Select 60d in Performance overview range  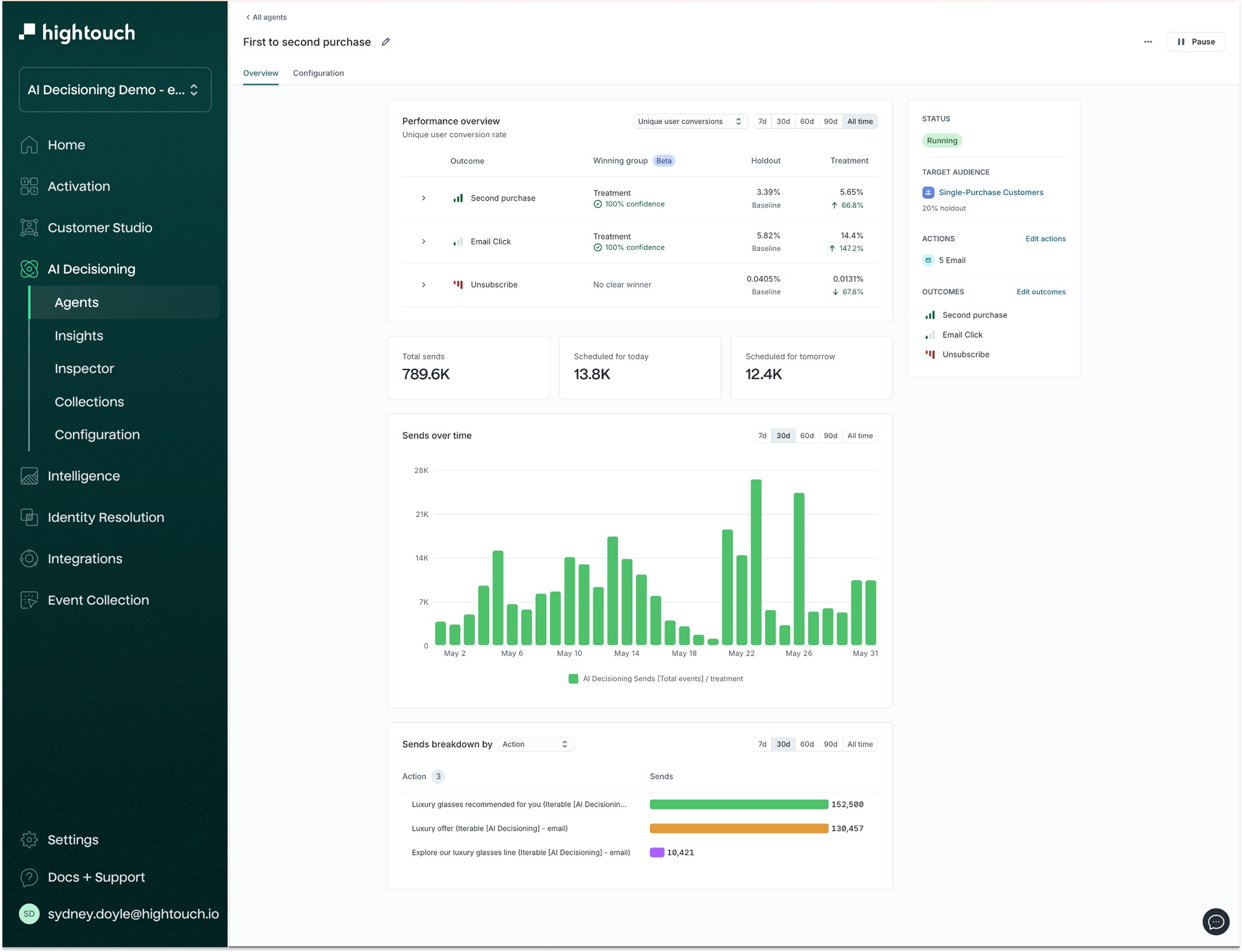tap(807, 121)
